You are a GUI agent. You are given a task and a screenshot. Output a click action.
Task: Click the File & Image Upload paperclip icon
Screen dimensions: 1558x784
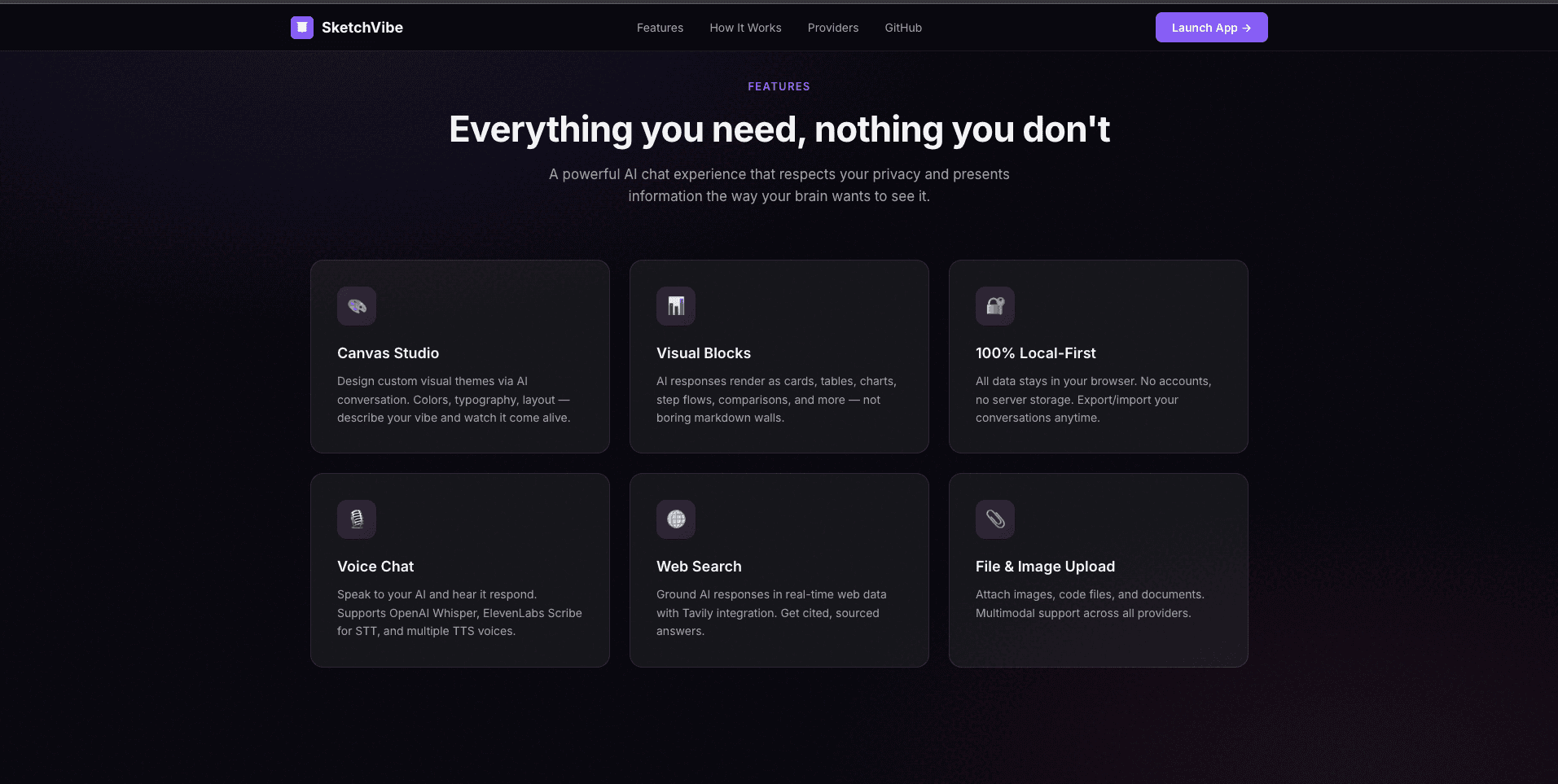click(994, 519)
